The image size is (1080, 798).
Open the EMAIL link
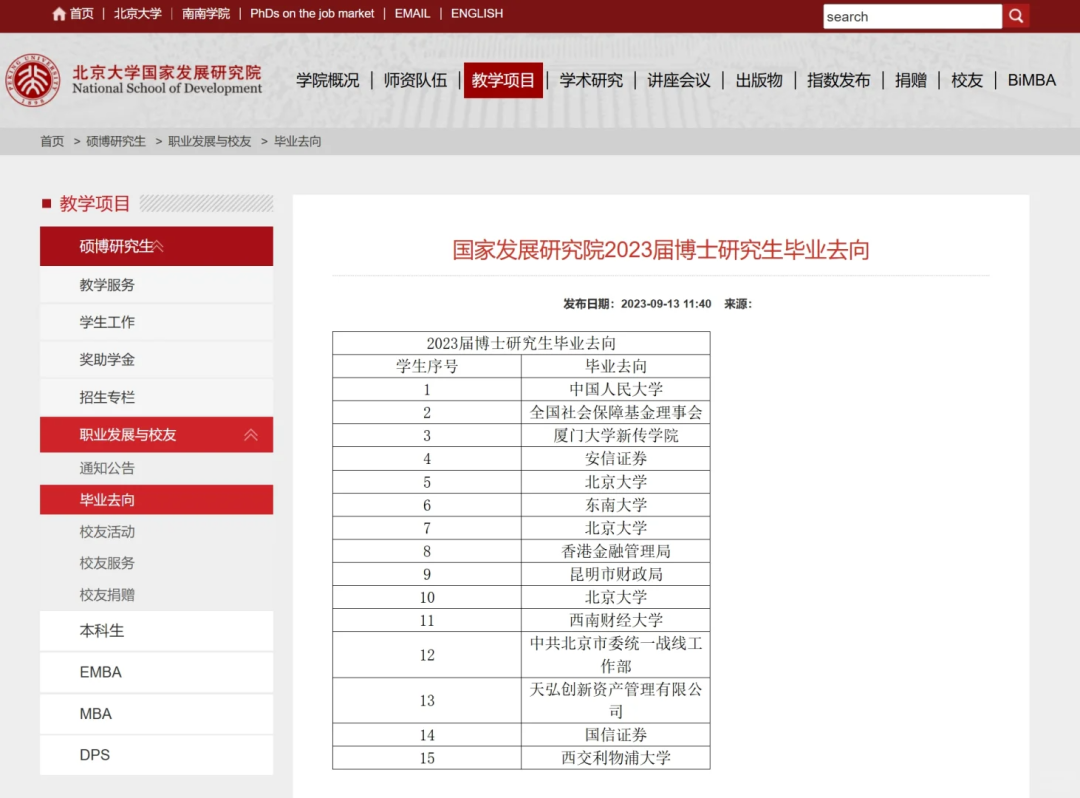coord(412,14)
